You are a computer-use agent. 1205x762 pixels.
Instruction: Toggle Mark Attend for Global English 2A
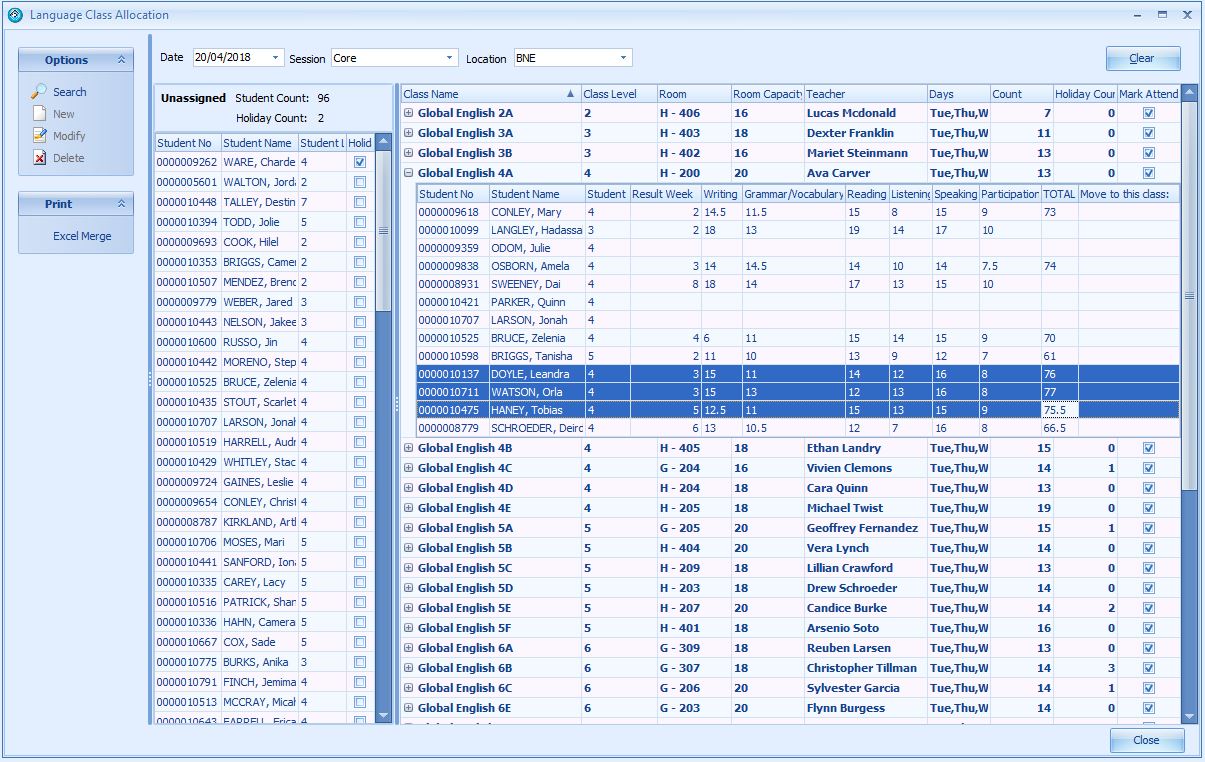pos(1149,113)
